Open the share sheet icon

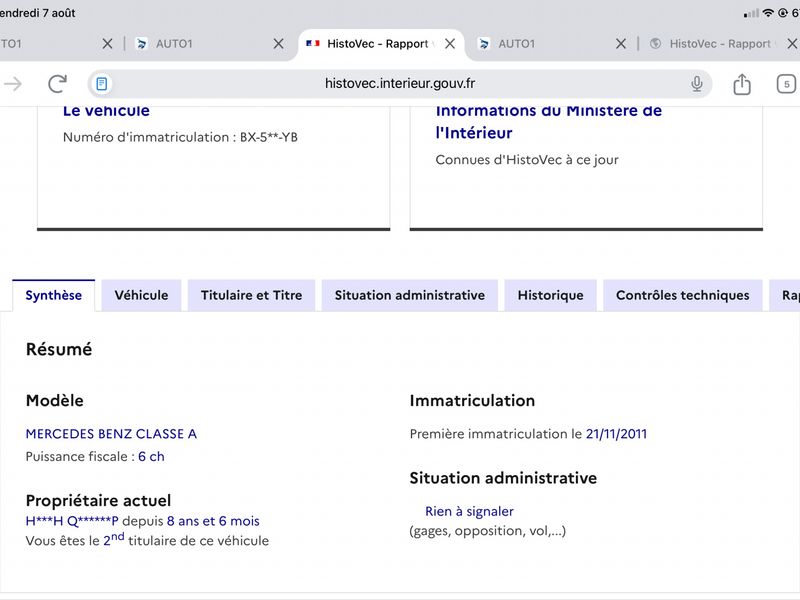point(742,84)
